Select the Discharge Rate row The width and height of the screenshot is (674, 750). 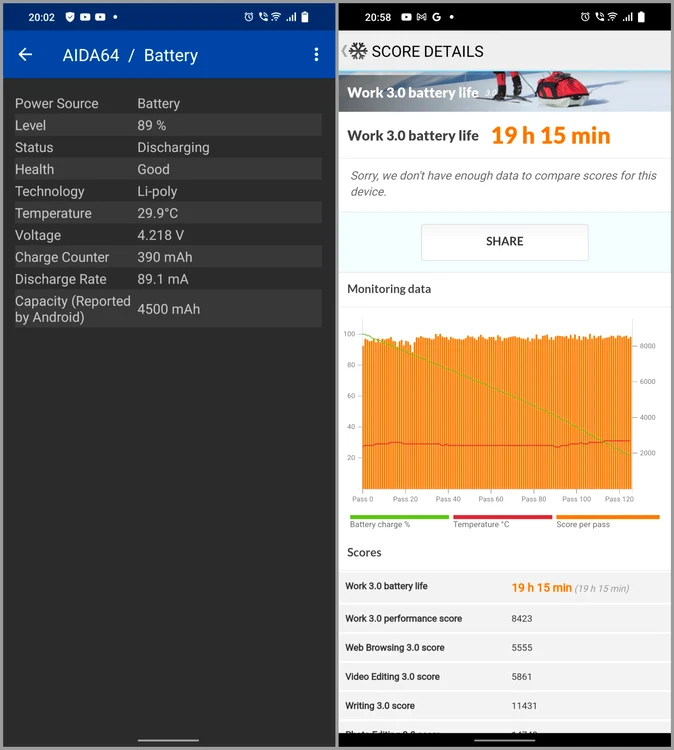click(x=168, y=279)
